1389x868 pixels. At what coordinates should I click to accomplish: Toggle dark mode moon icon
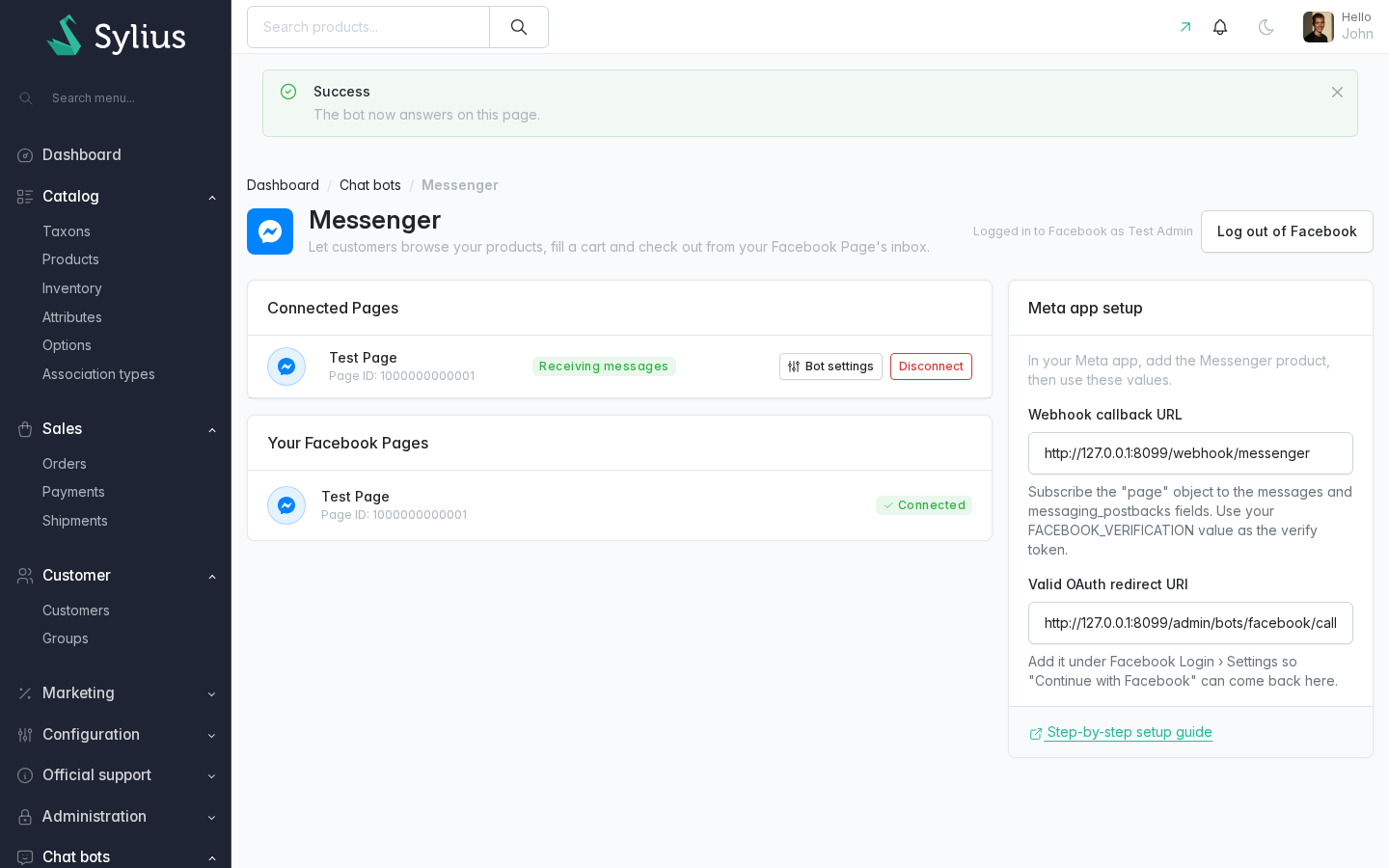click(x=1266, y=27)
